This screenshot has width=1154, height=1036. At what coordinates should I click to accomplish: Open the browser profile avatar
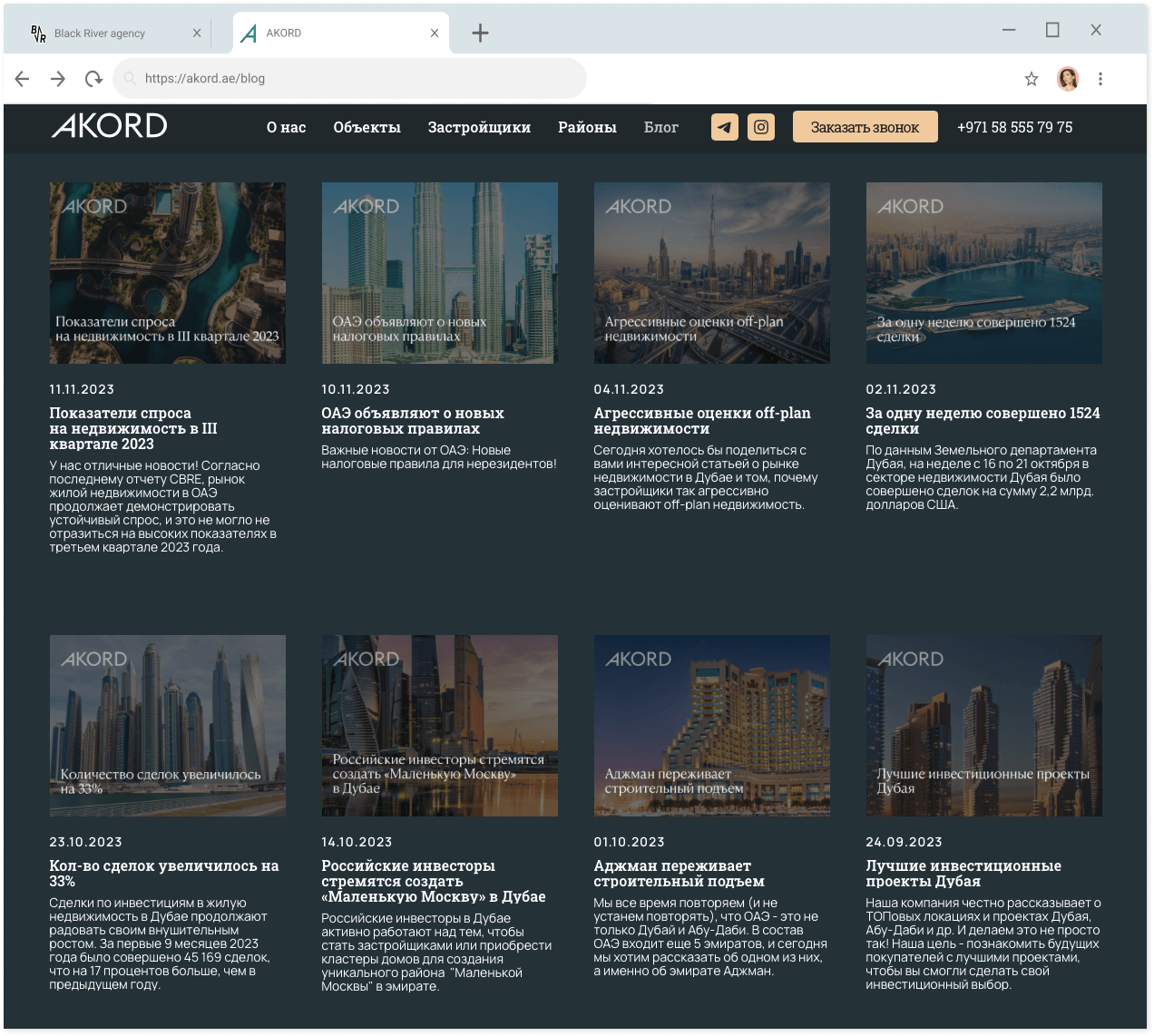tap(1068, 79)
